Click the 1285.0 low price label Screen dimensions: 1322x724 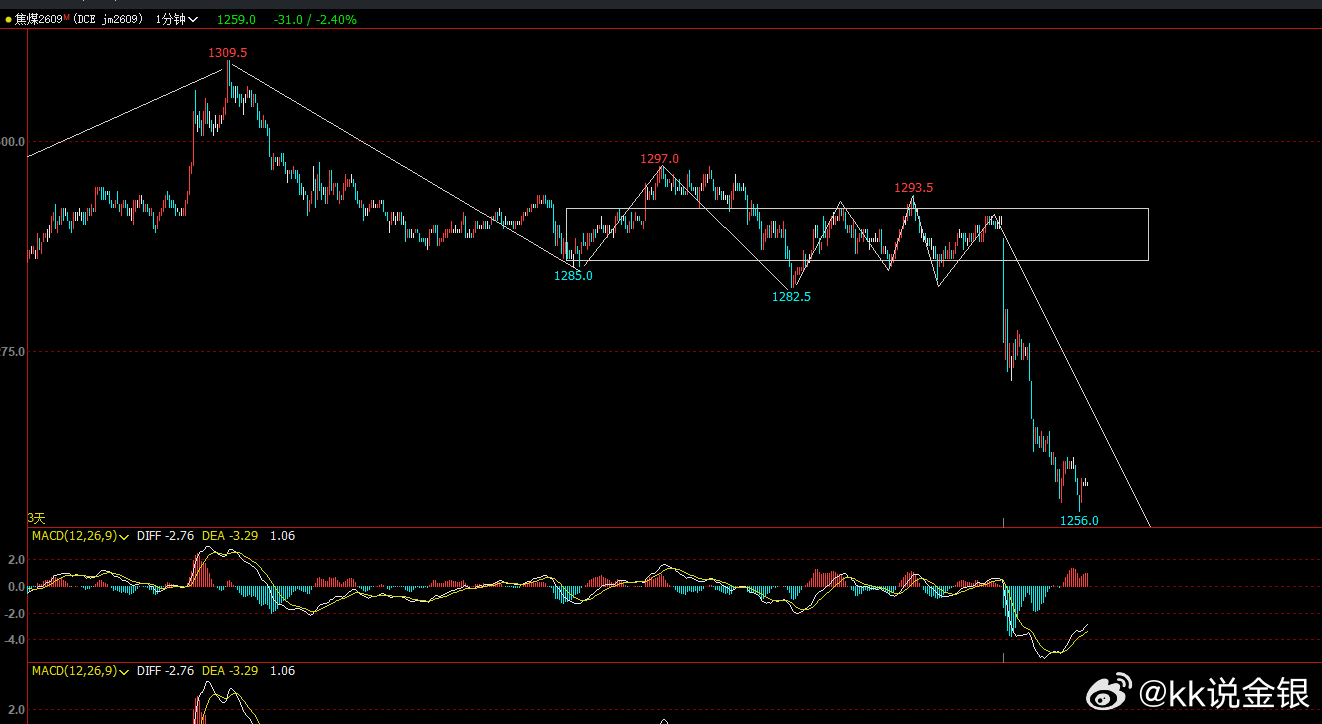pyautogui.click(x=573, y=275)
